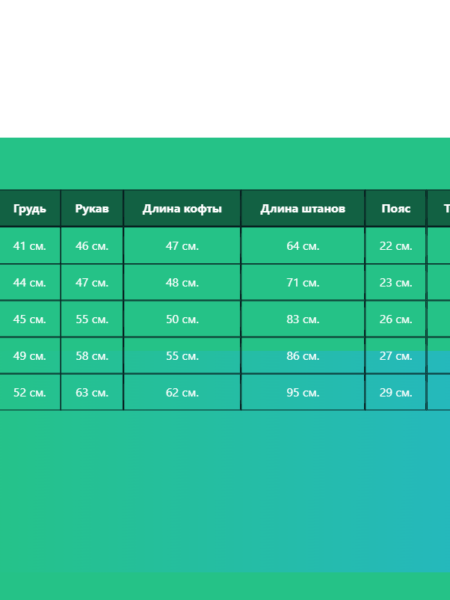Click the 95 см. cell
The image size is (450, 600).
tap(303, 393)
